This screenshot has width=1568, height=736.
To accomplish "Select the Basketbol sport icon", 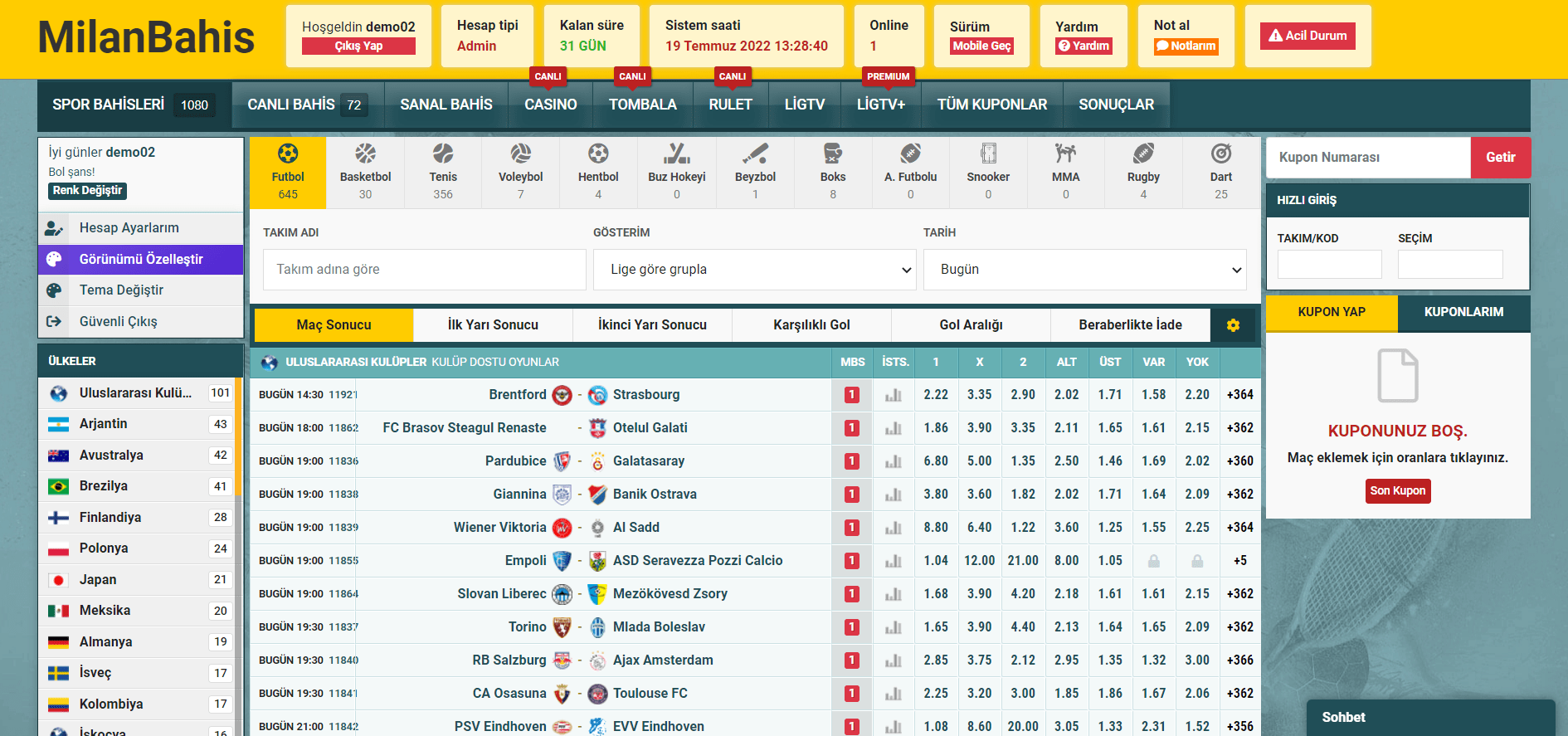I will [x=365, y=154].
